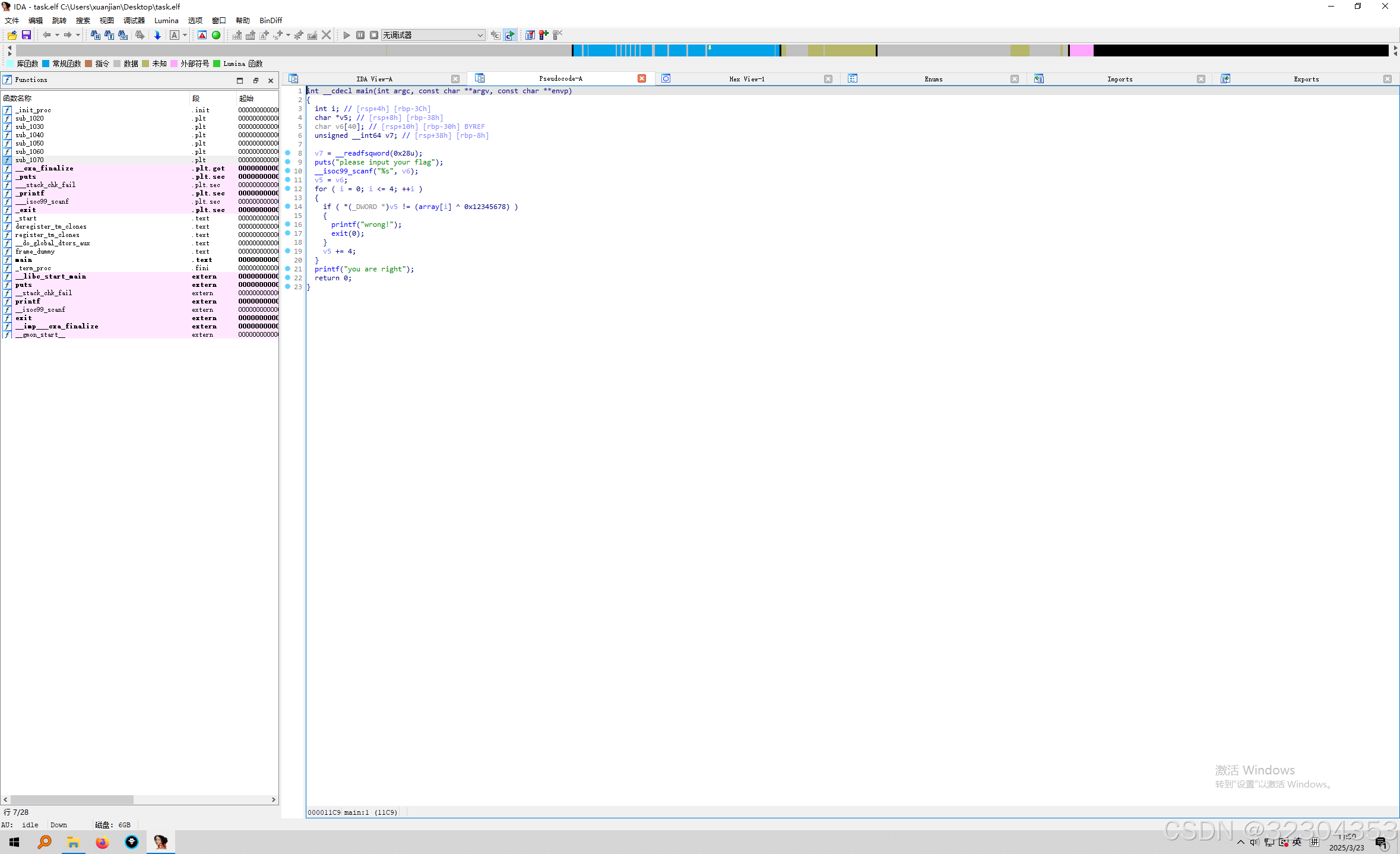
Task: Click the Open file folder icon
Action: click(12, 35)
